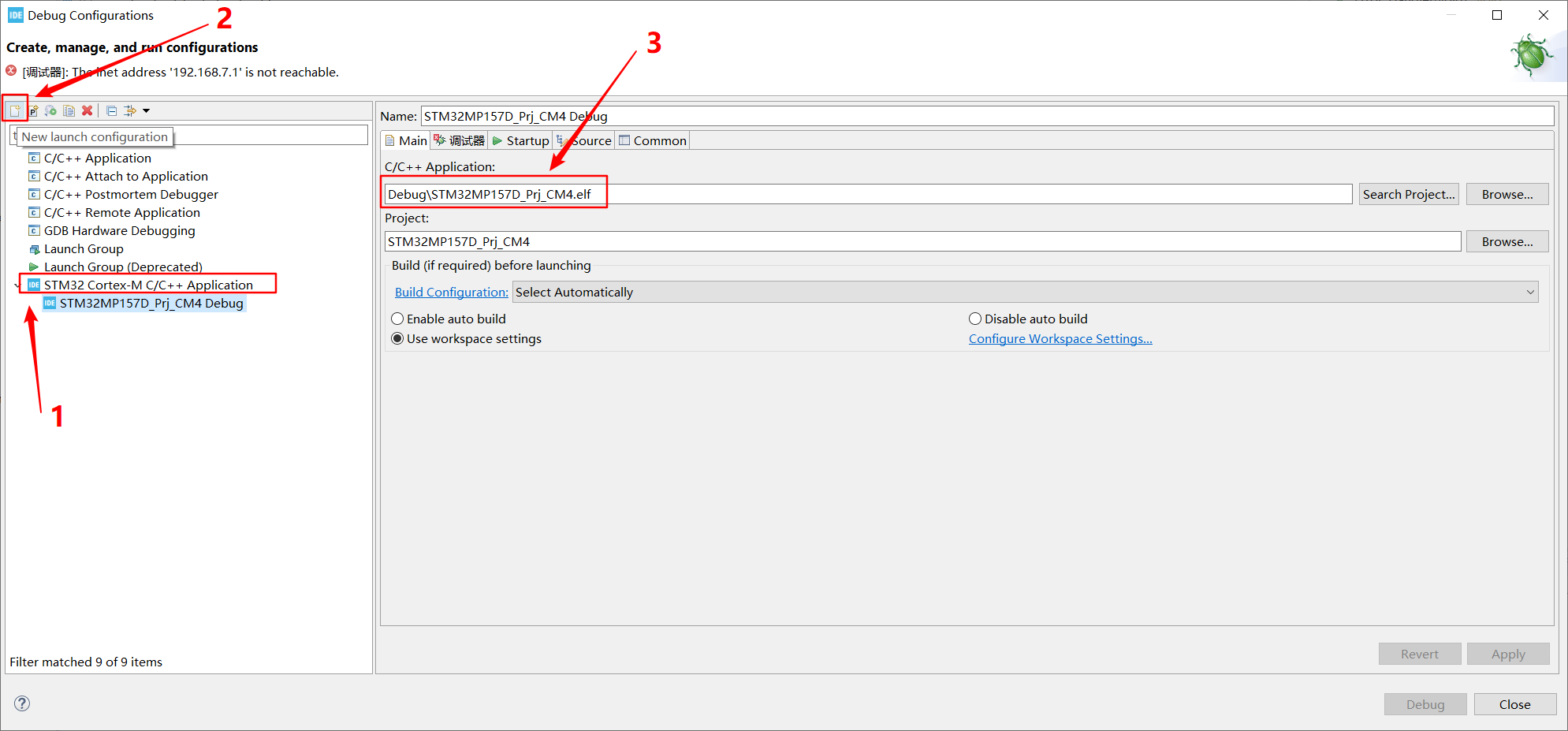Delete selected launch configuration with red X
The image size is (1568, 731).
pos(88,110)
